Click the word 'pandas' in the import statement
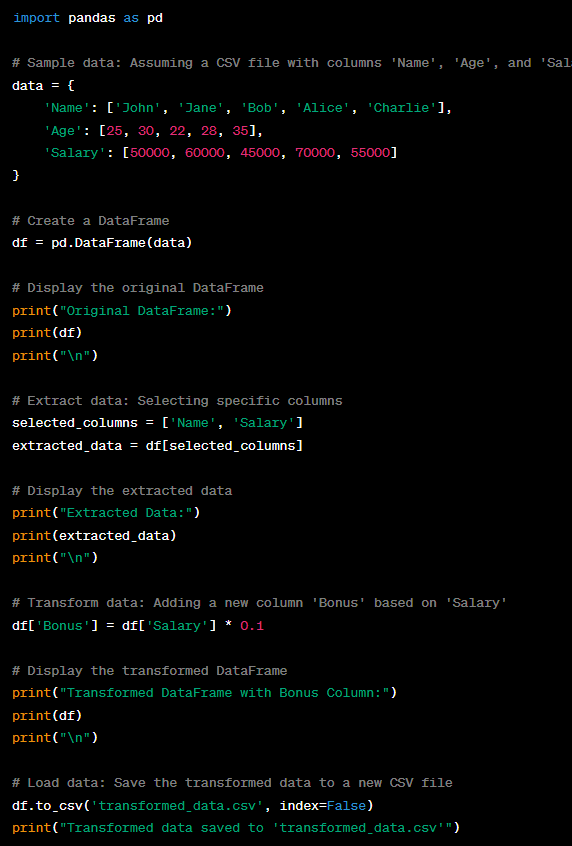 pos(91,18)
